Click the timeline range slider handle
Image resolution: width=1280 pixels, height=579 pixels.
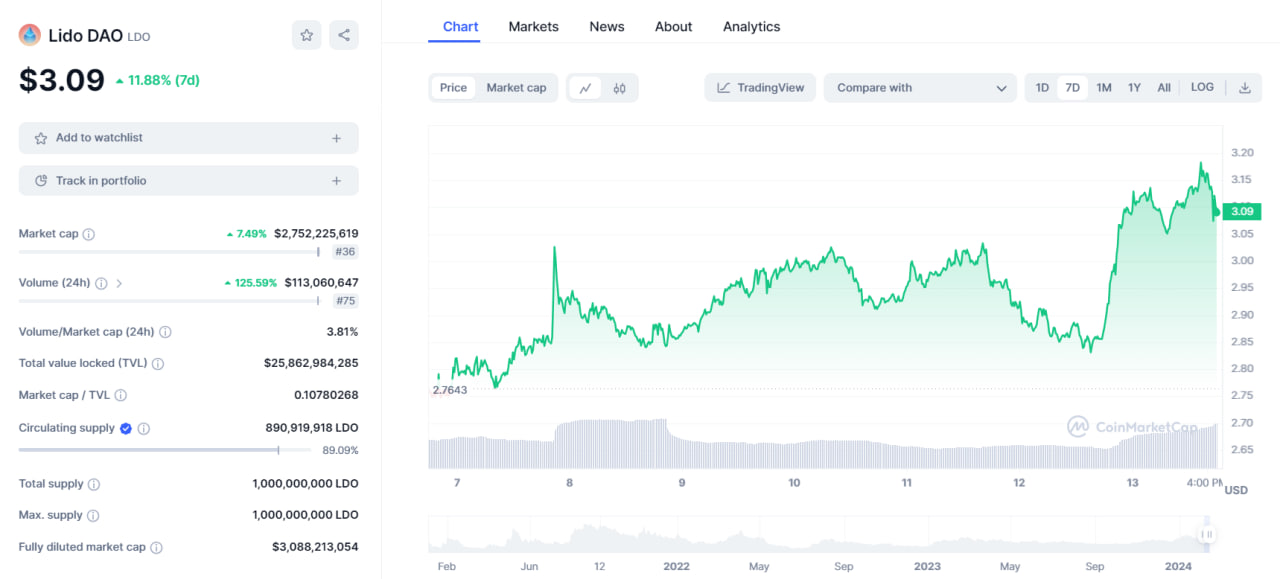[x=1207, y=534]
